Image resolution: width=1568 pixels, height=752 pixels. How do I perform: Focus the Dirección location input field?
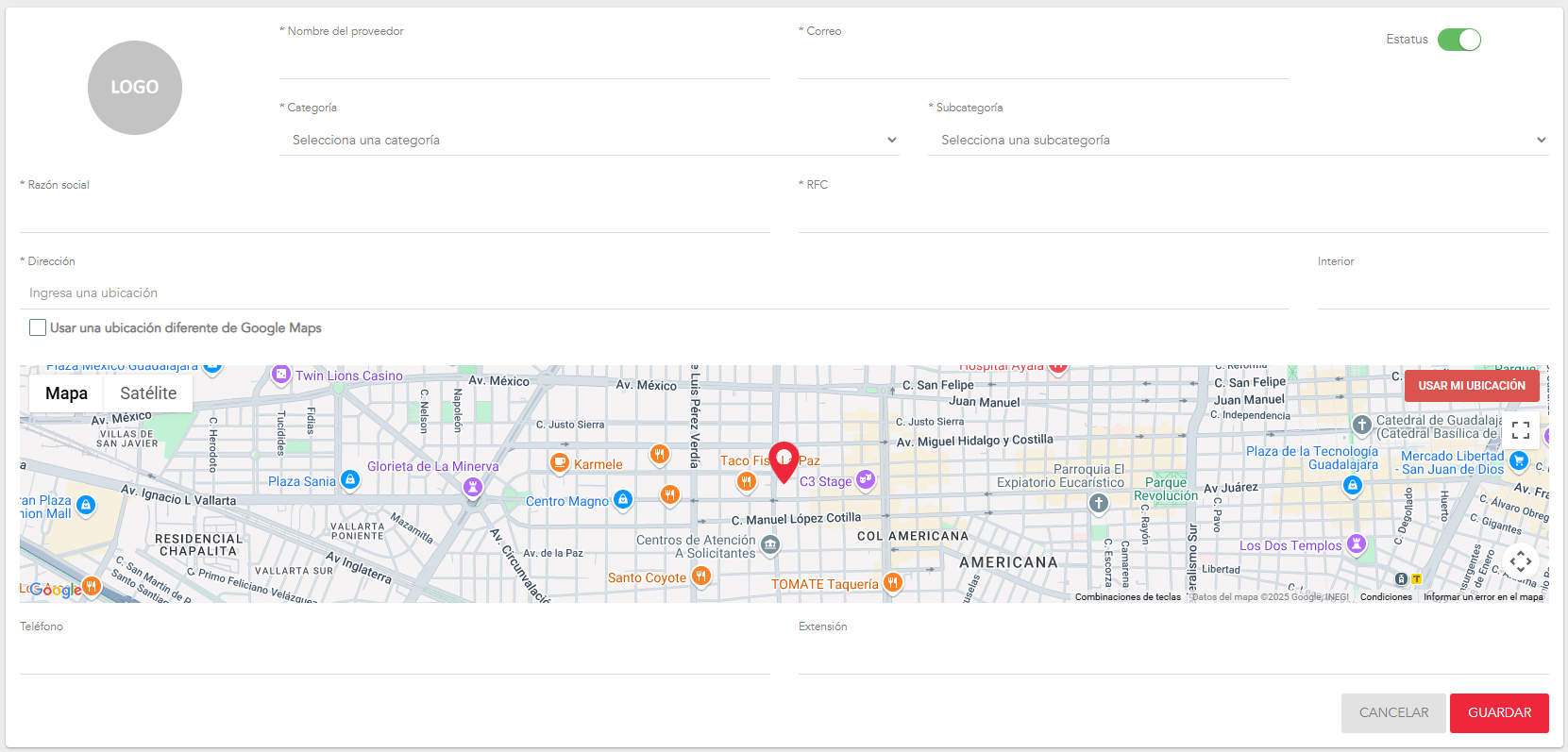tap(653, 293)
